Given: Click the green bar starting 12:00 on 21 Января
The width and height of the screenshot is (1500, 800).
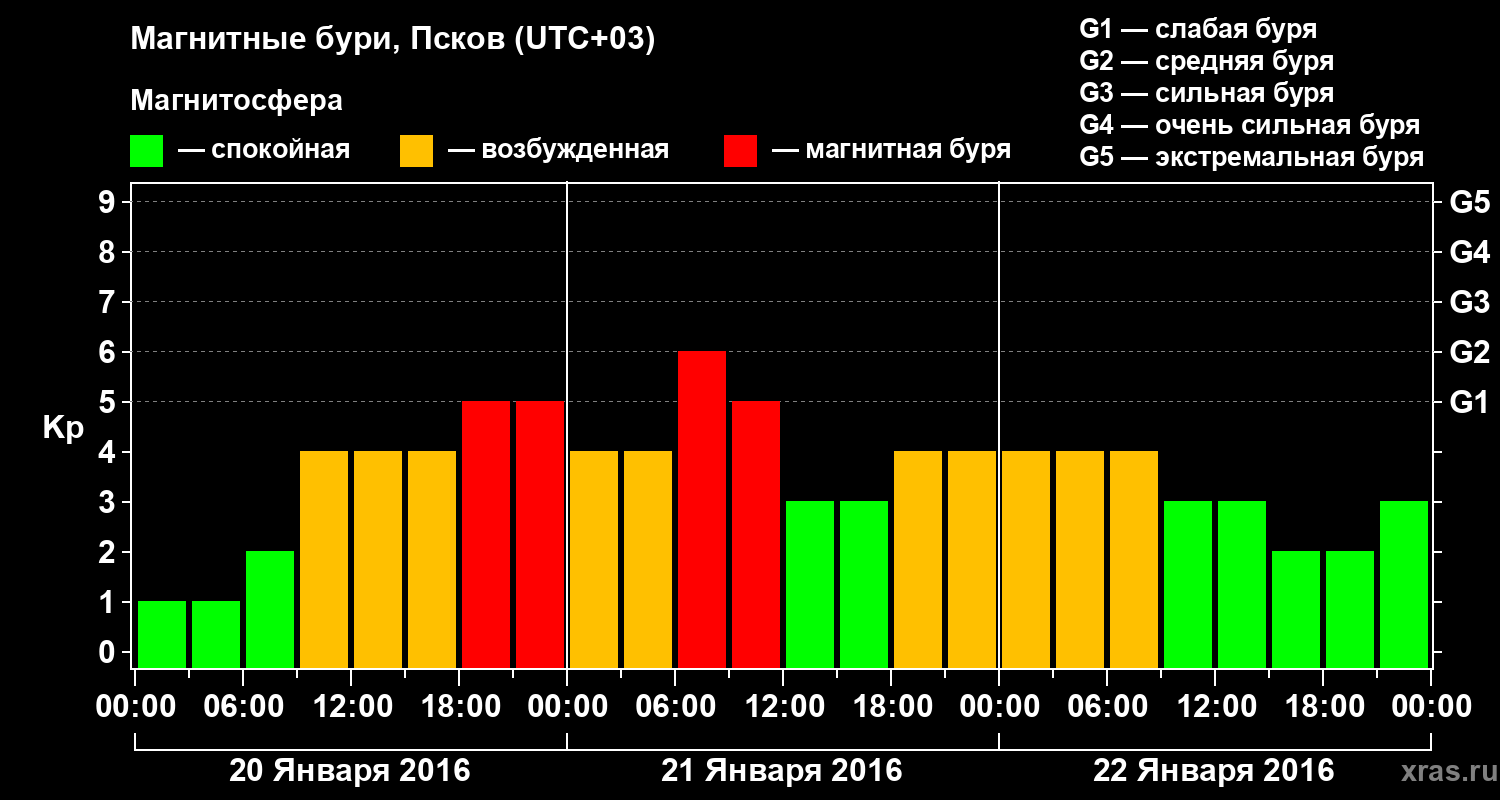Looking at the screenshot, I should coord(810,584).
